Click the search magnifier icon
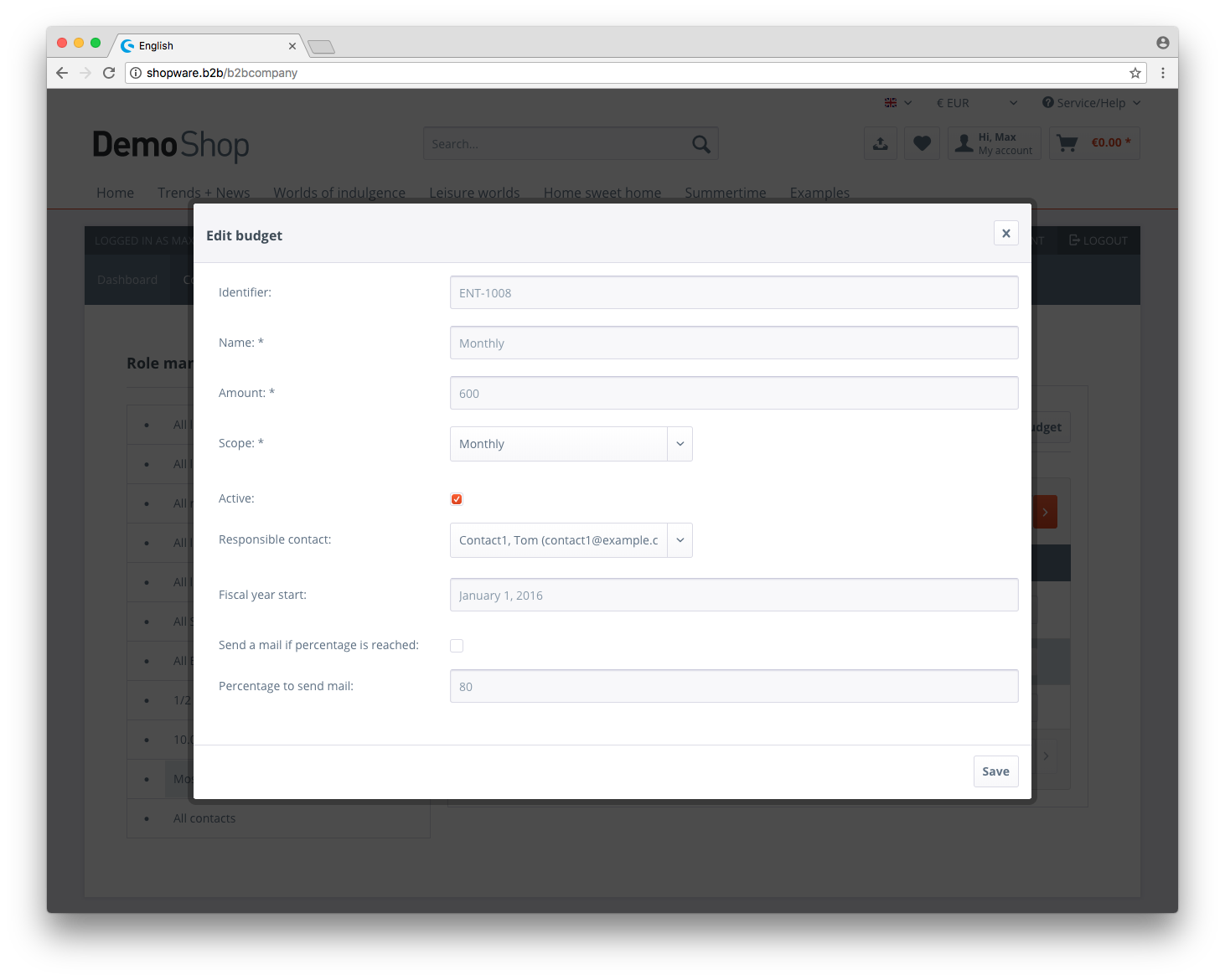Screen dimensions: 1225x980 (x=700, y=144)
